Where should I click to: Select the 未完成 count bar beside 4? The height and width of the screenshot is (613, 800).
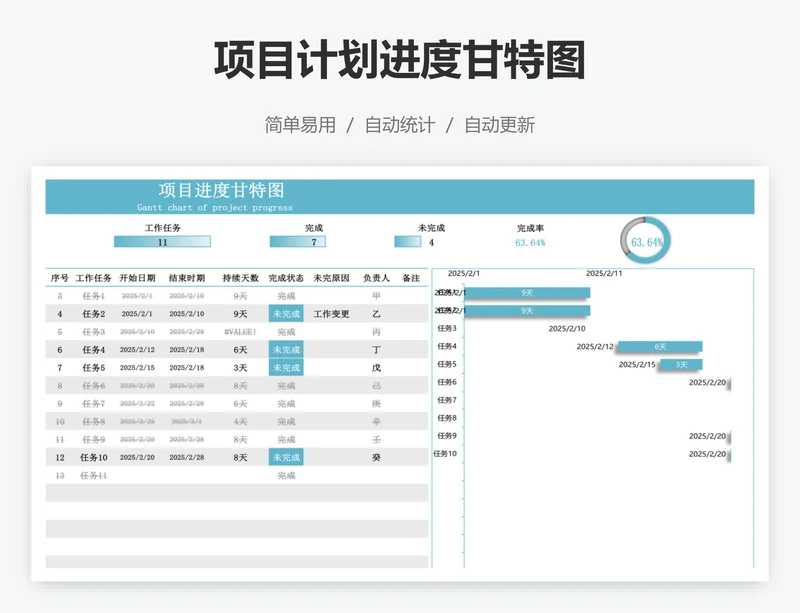[x=408, y=241]
